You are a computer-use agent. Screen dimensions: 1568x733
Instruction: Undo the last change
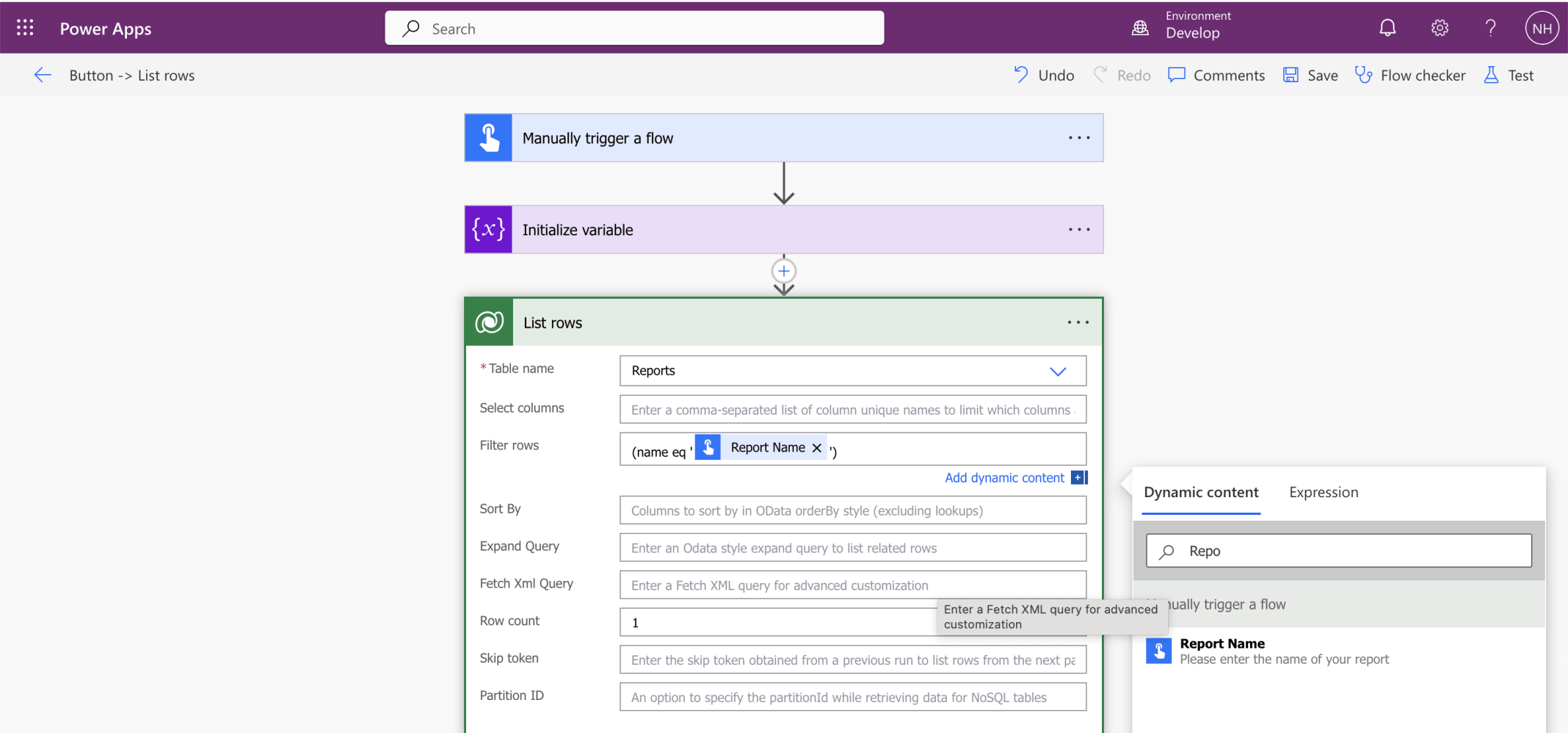[x=1044, y=75]
